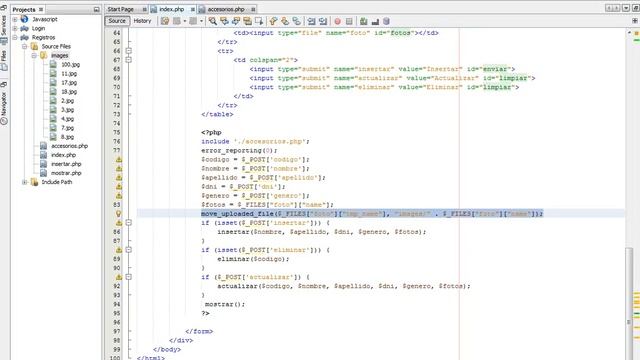Switch to the accesorios.php tab
This screenshot has height=360, width=640.
(x=226, y=9)
